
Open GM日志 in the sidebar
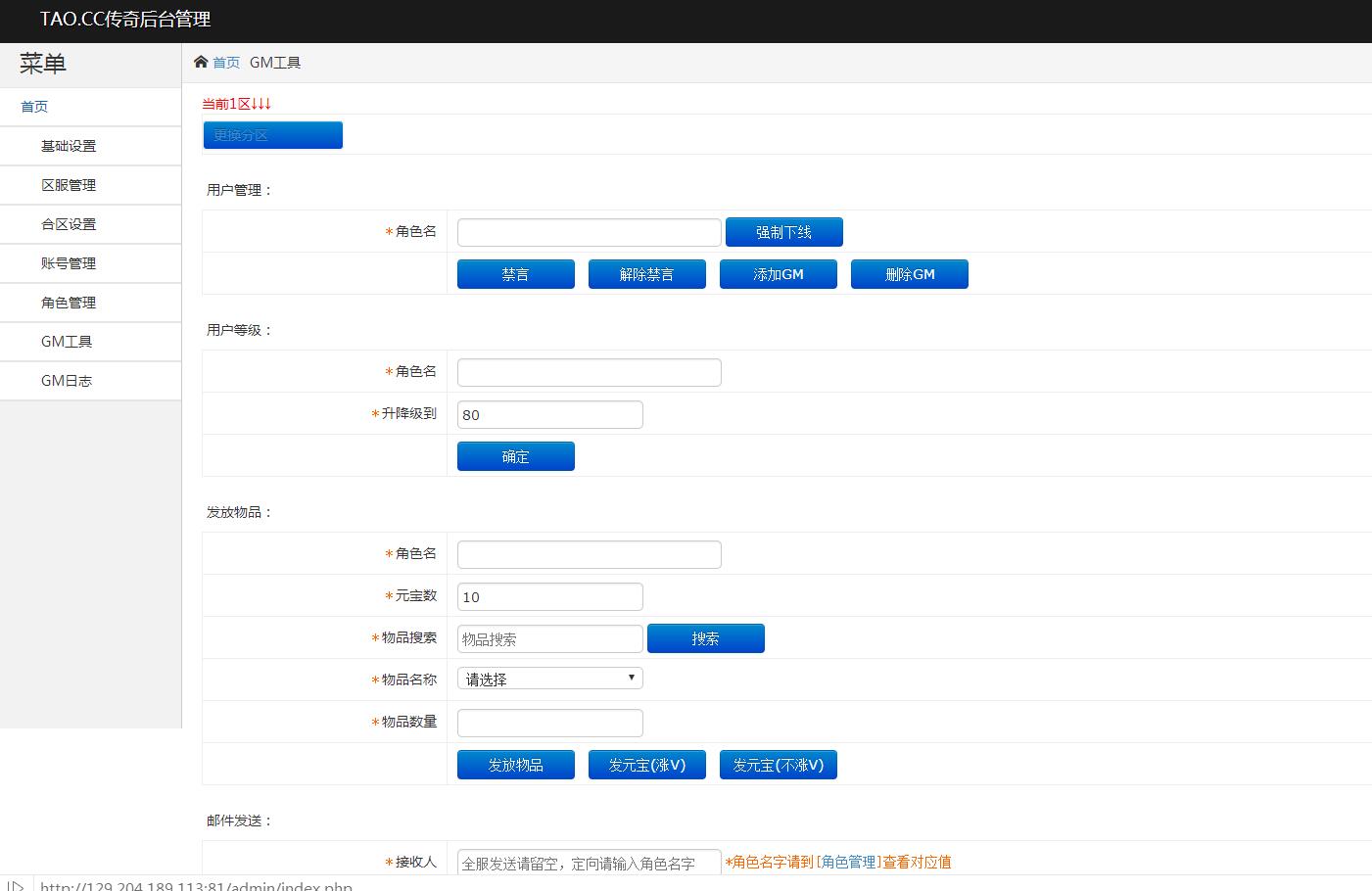[x=67, y=381]
